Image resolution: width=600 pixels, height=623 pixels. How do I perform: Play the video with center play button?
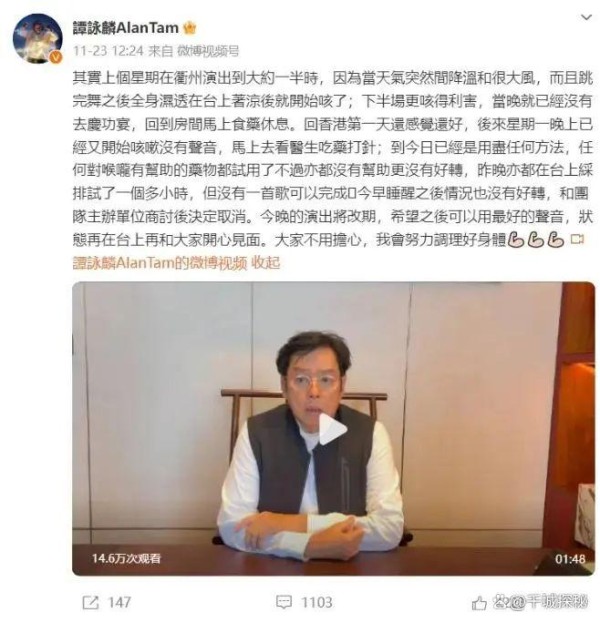(332, 429)
